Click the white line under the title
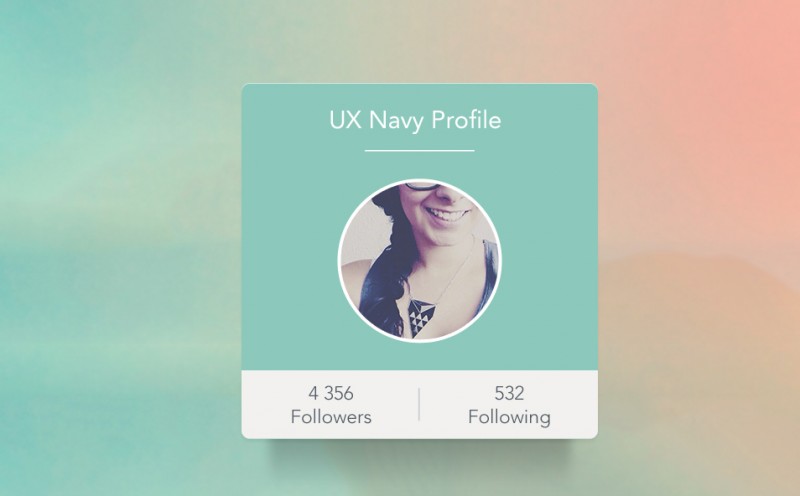 tap(419, 151)
